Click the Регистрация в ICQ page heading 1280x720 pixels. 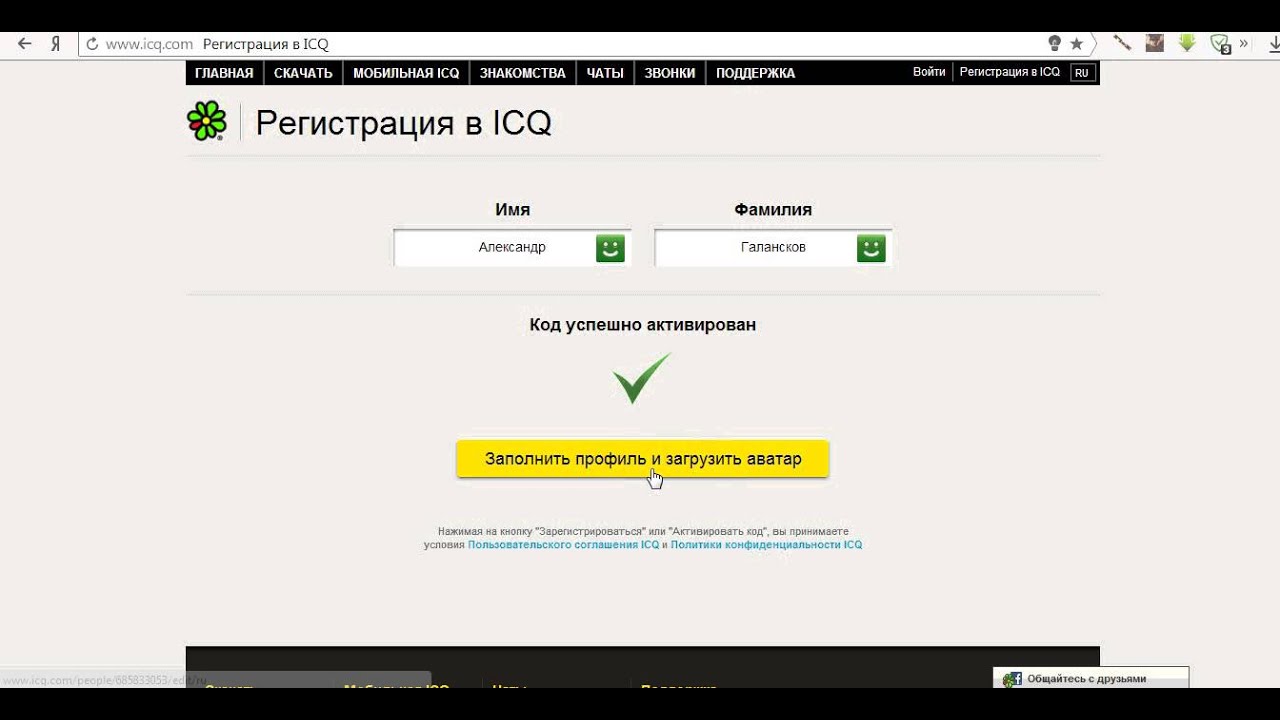point(403,123)
